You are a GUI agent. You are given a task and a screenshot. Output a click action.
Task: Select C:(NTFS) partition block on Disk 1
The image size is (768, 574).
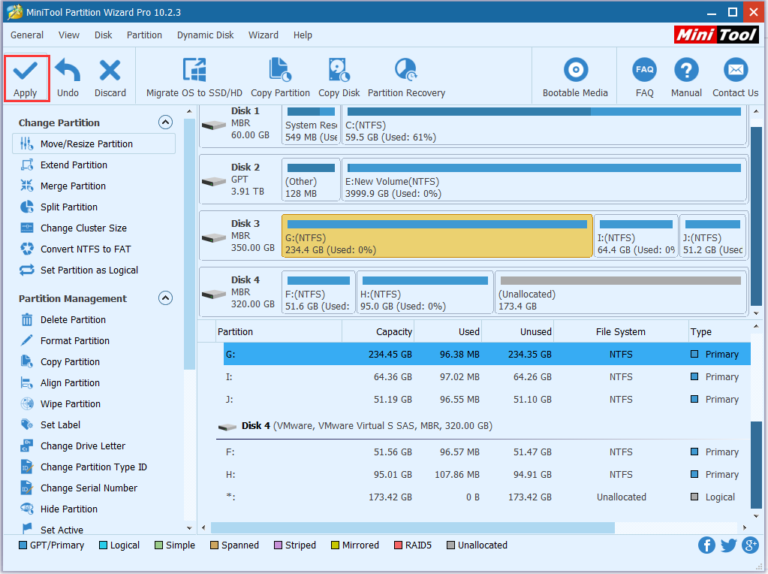544,124
